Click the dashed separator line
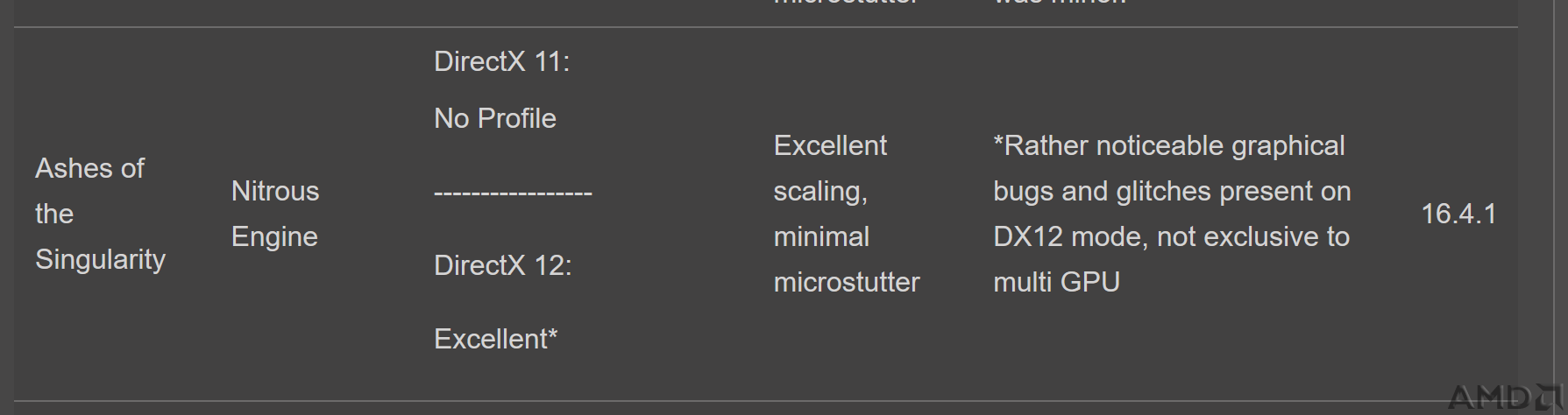 pos(513,192)
